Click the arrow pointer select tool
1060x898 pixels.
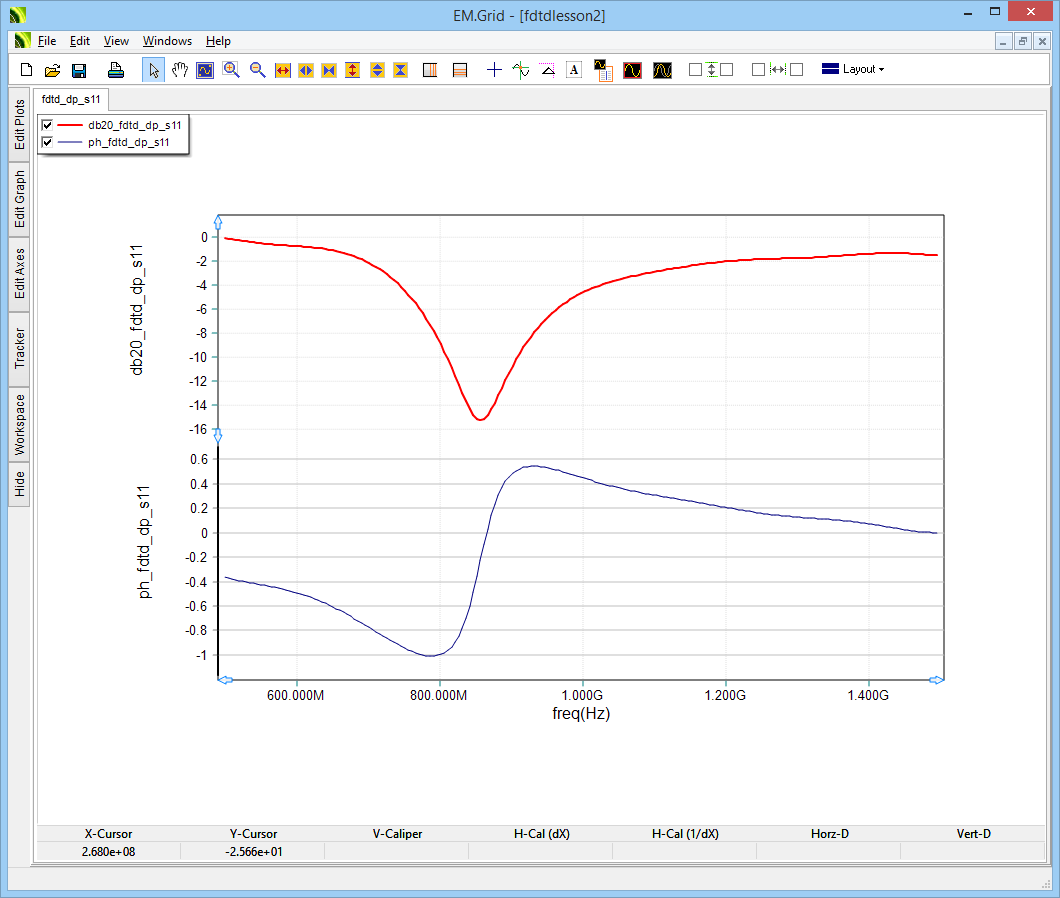pyautogui.click(x=154, y=70)
